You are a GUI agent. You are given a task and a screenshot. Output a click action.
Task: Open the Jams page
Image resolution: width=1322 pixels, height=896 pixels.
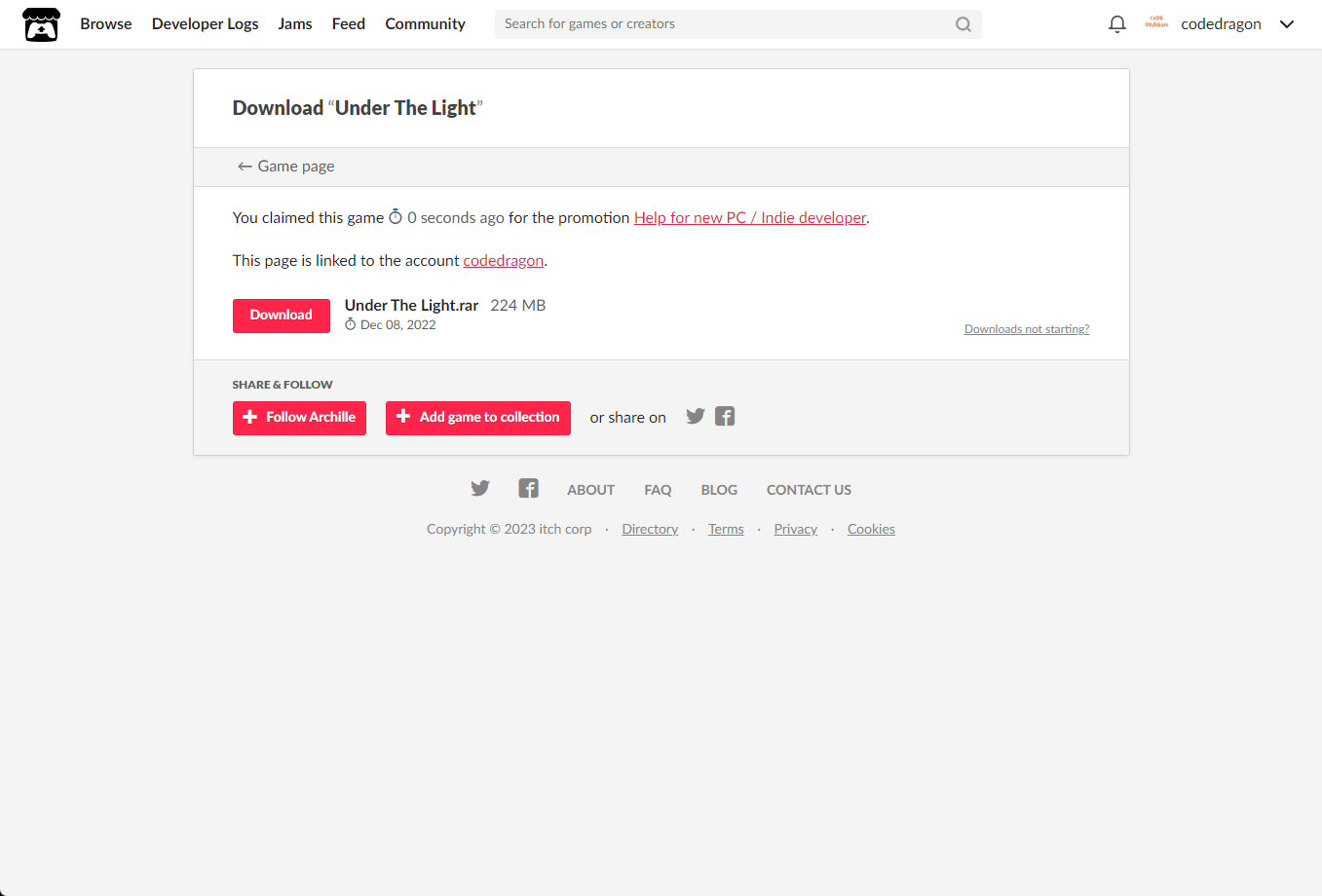295,24
